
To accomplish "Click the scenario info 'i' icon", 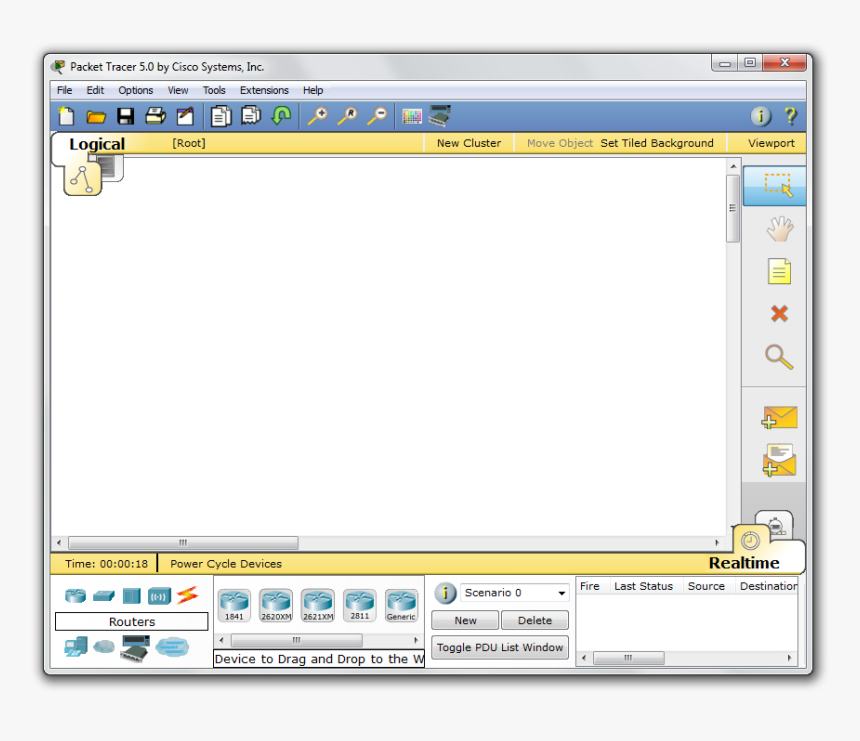I will [445, 593].
